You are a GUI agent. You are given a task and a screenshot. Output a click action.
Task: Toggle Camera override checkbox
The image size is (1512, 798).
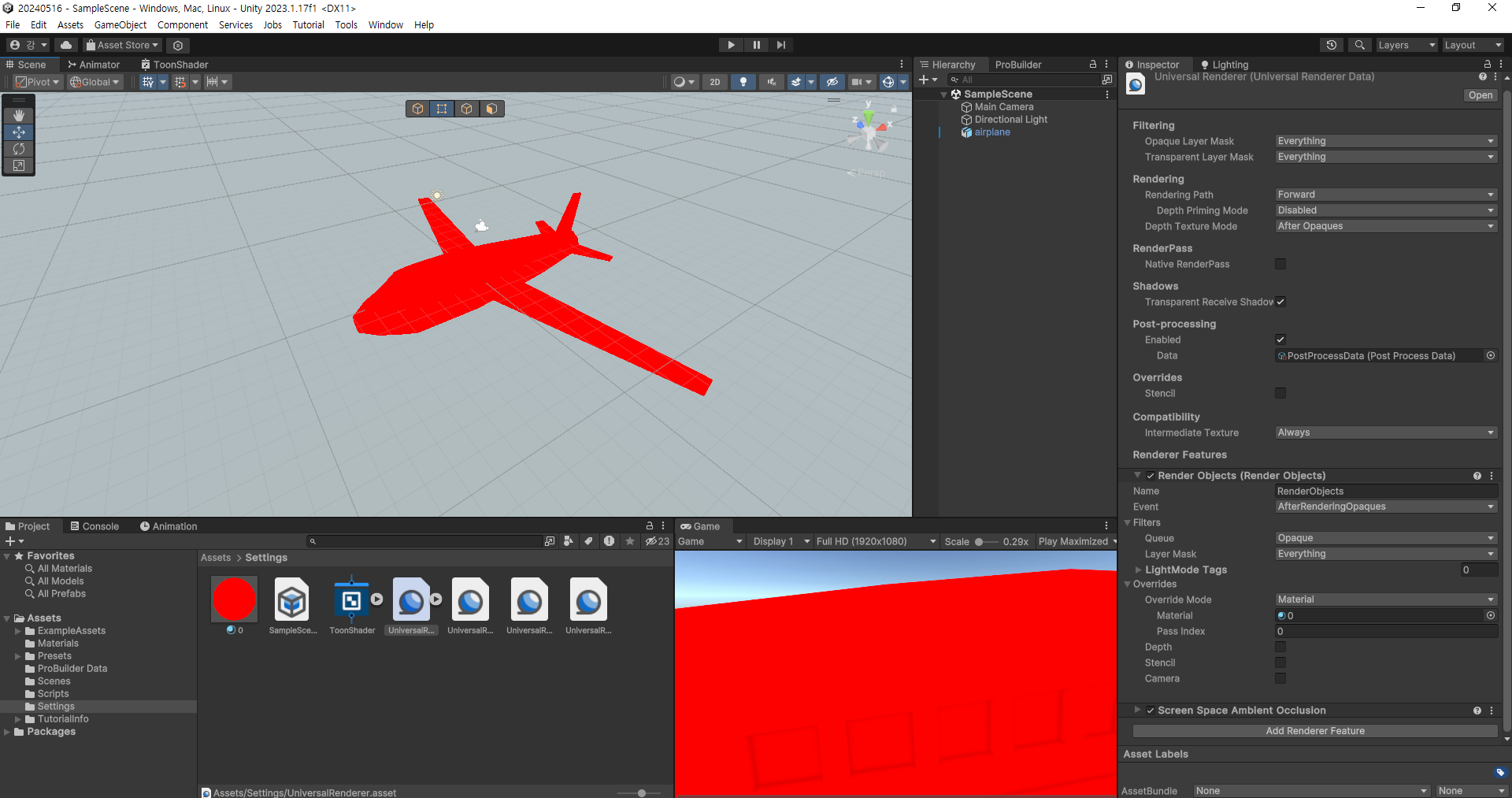tap(1280, 678)
